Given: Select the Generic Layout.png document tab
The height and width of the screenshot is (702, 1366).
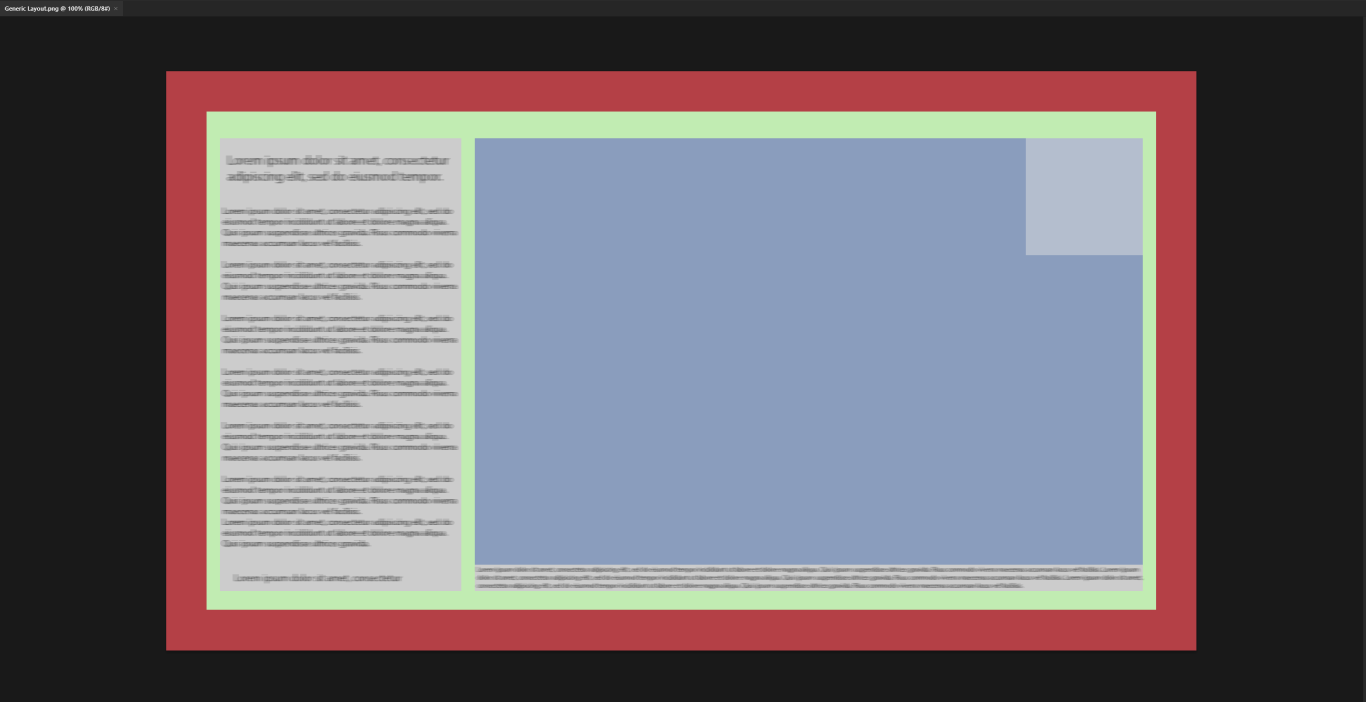Looking at the screenshot, I should [56, 8].
